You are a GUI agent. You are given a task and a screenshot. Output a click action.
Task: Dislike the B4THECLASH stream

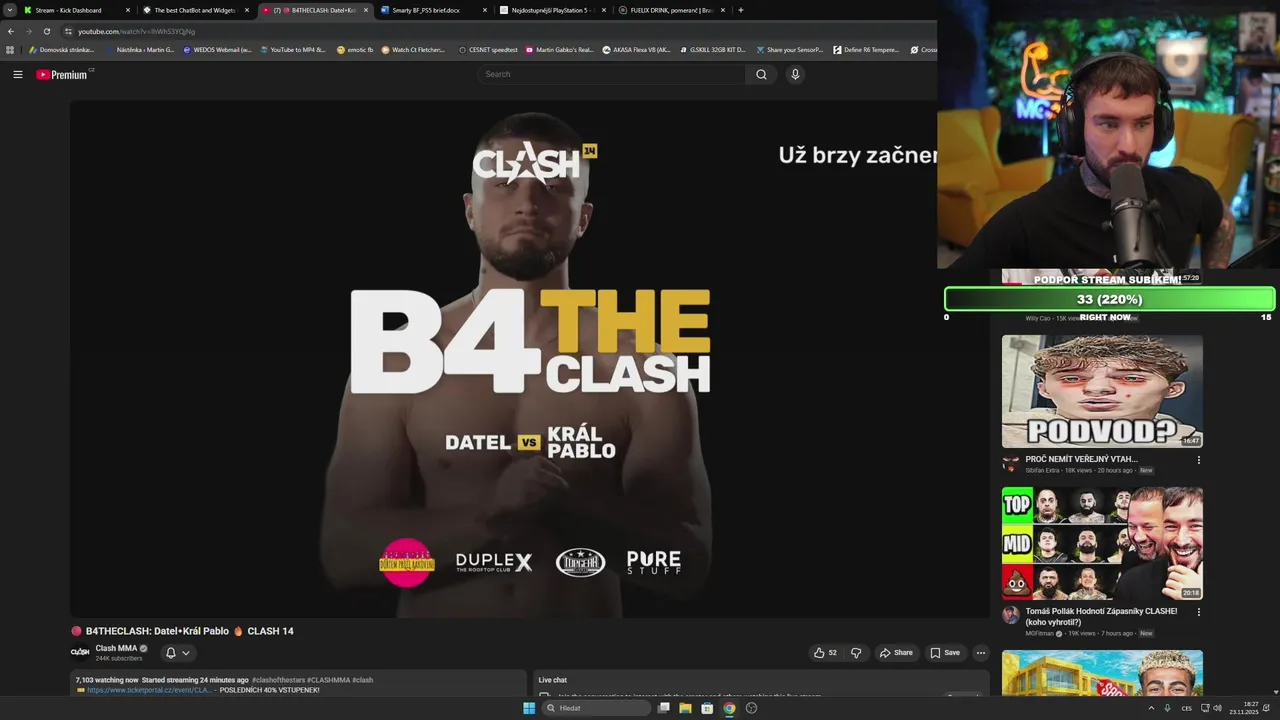point(856,653)
